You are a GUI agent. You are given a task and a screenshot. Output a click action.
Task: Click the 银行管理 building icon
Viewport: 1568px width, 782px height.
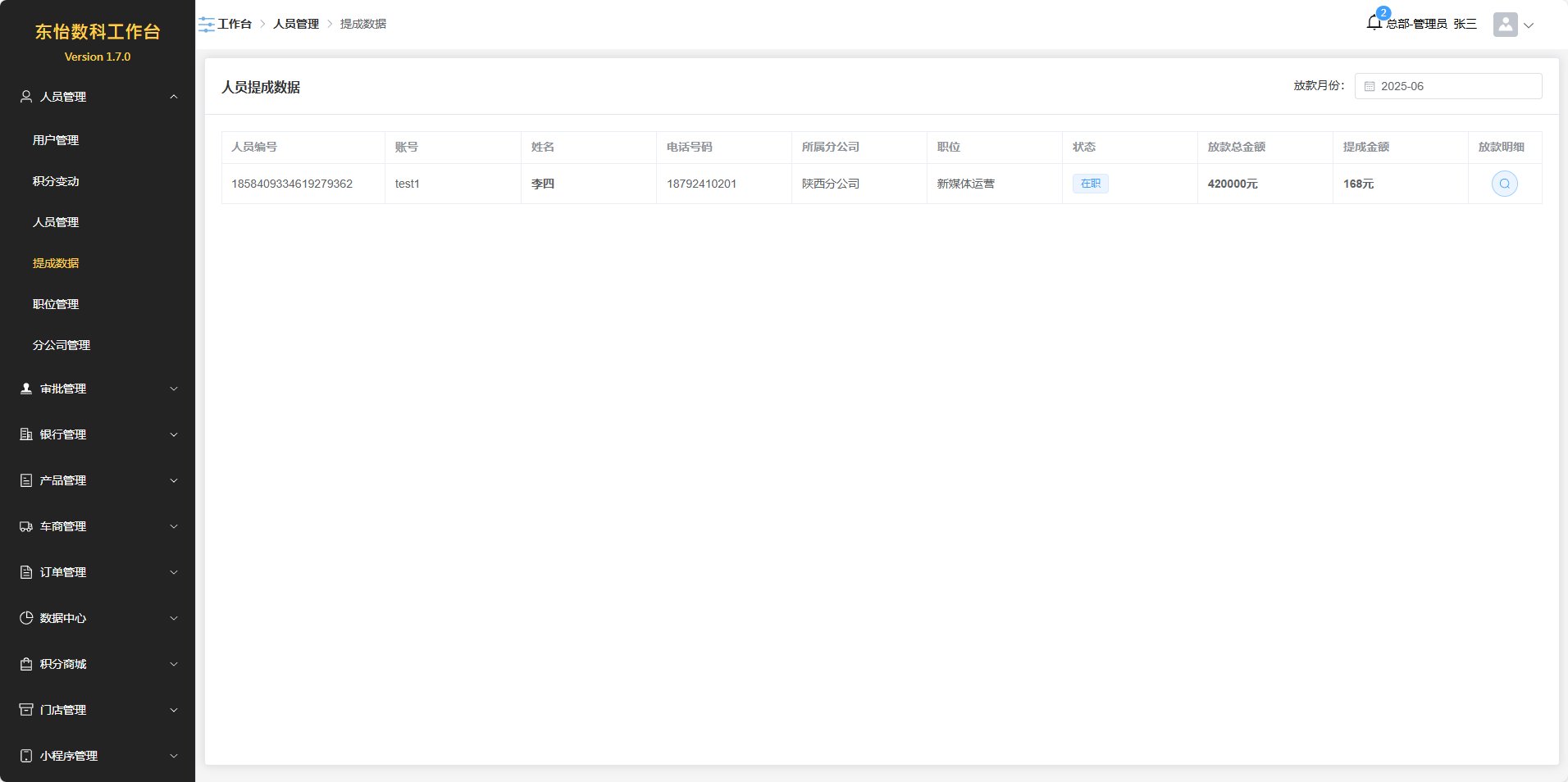26,434
